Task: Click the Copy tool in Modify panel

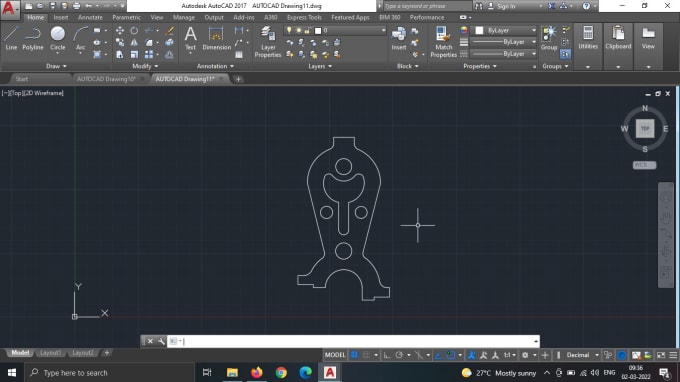Action: tap(120, 42)
